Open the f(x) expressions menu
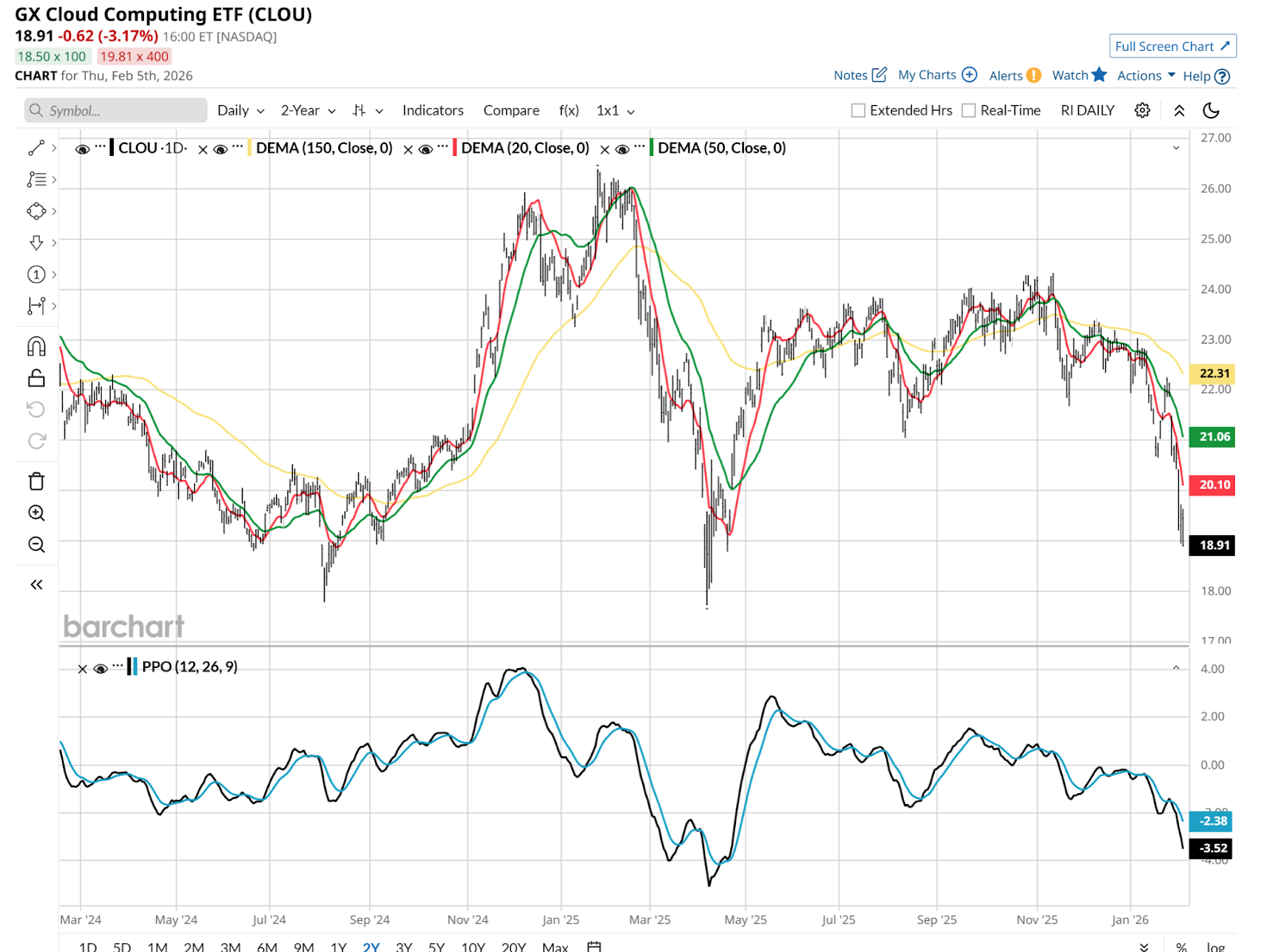This screenshot has height=952, width=1273. [x=569, y=111]
